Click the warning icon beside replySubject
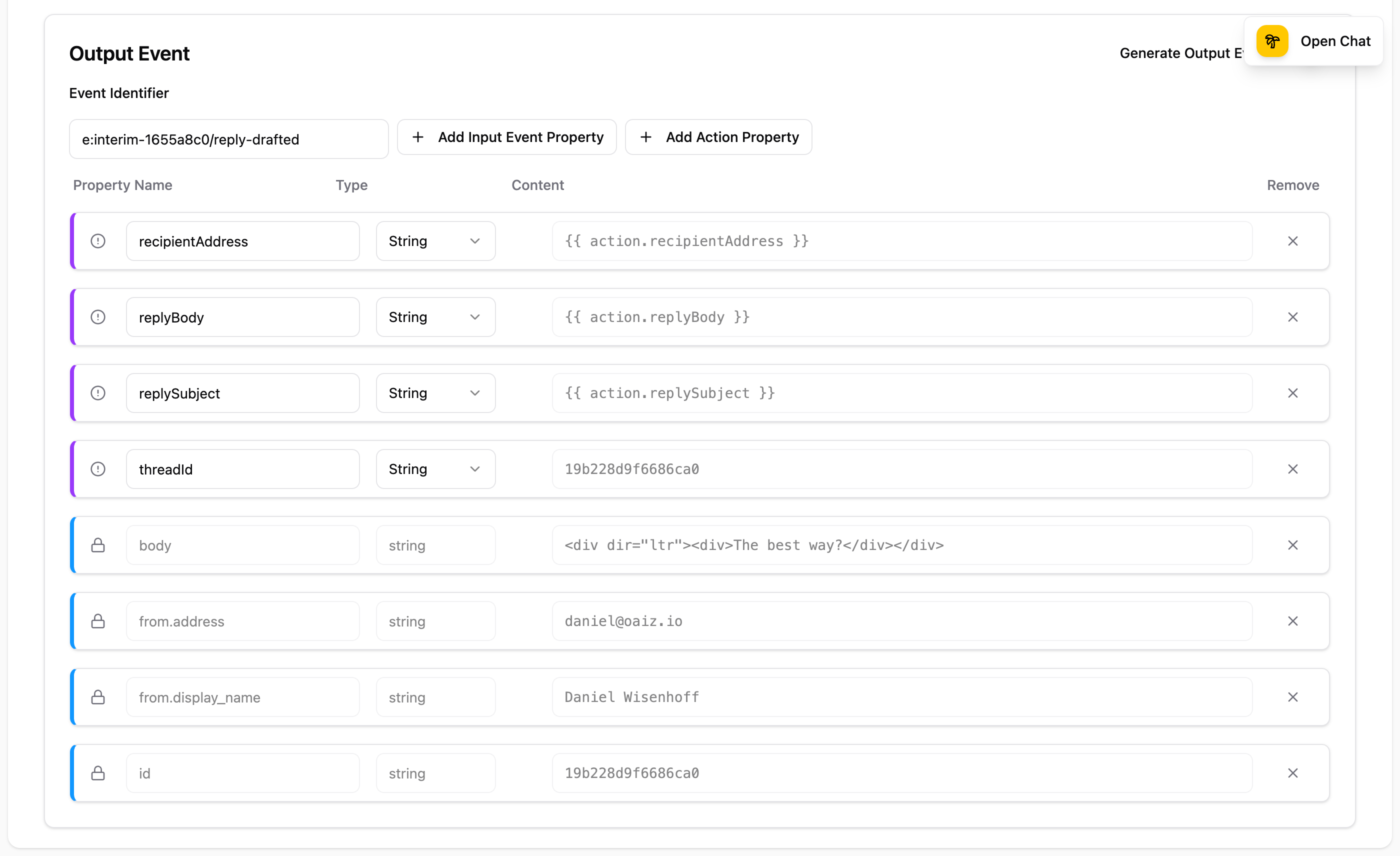This screenshot has width=1400, height=856. 97,392
